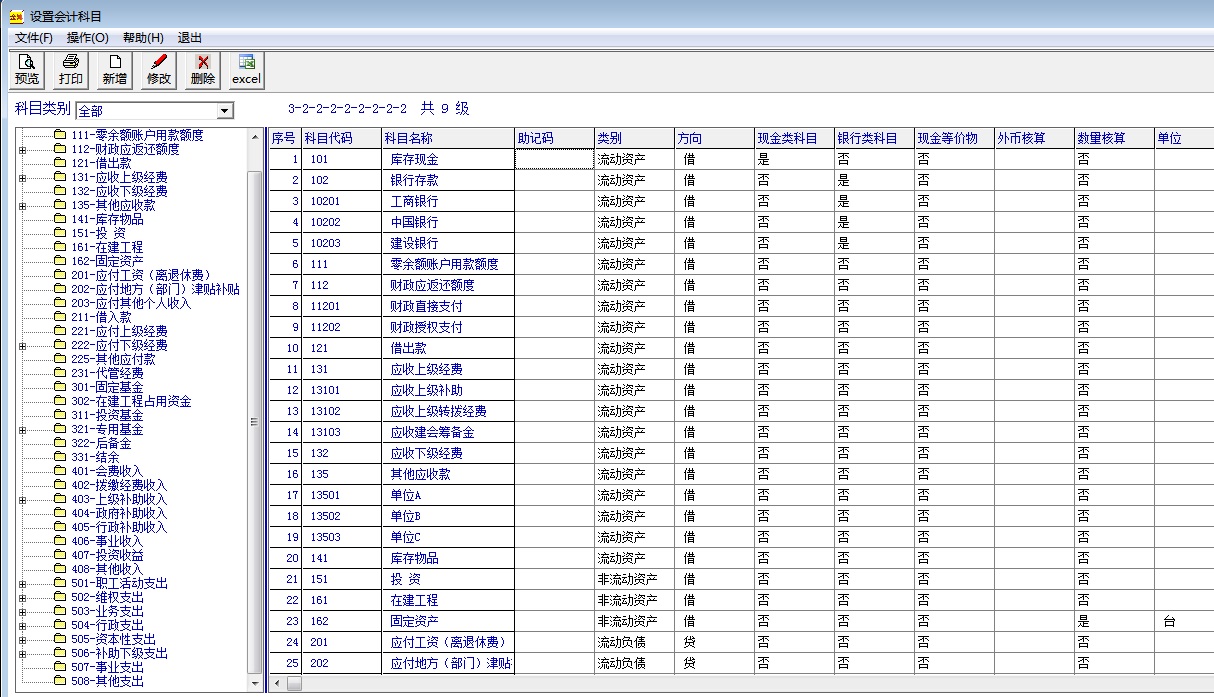Click the 类别 column header

[635, 138]
